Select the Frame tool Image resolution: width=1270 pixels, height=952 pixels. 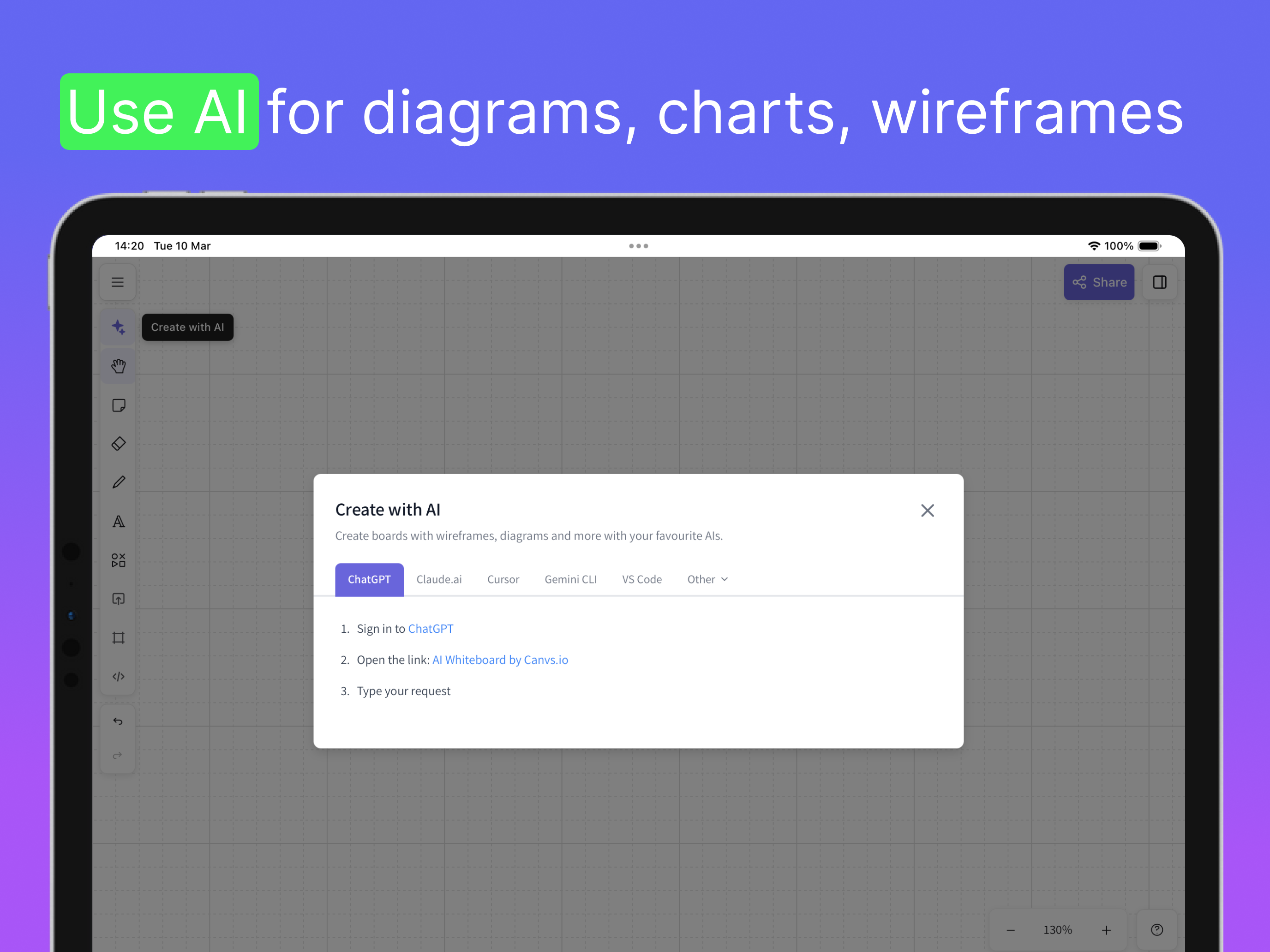coord(118,638)
